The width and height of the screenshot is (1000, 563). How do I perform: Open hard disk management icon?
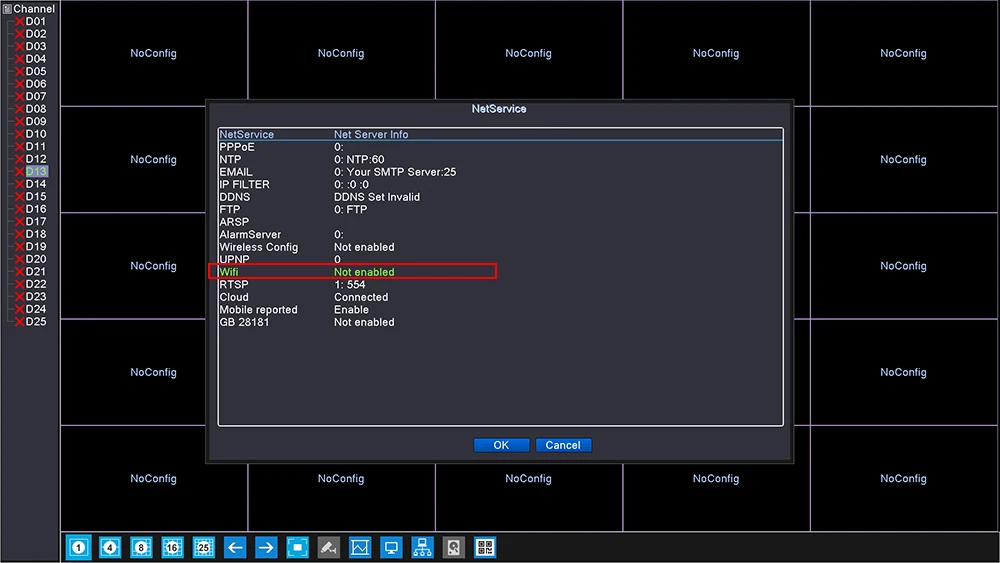(x=453, y=547)
